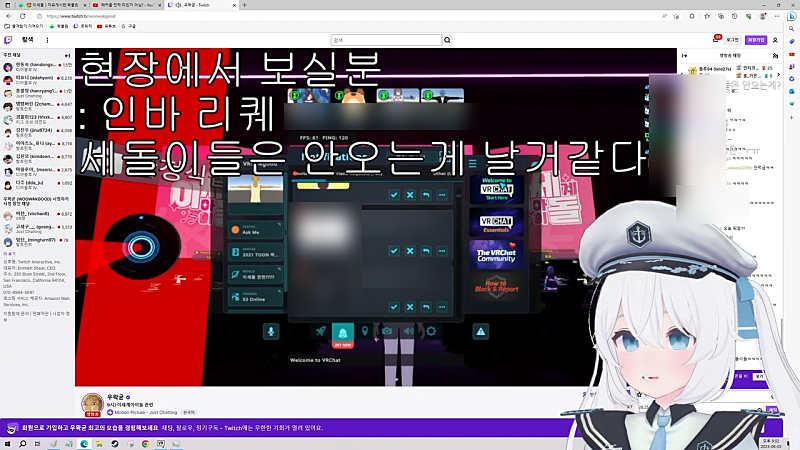Decline the first invitation with the X

point(410,195)
